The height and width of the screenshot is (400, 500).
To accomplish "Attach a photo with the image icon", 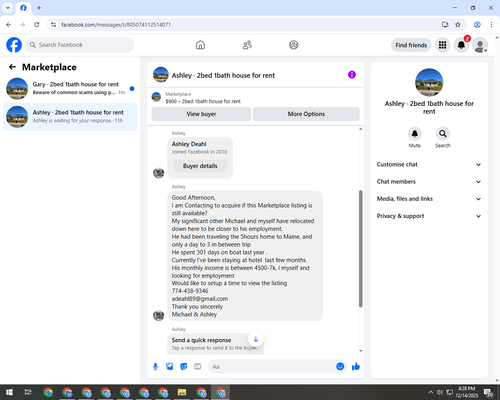I will pyautogui.click(x=170, y=367).
